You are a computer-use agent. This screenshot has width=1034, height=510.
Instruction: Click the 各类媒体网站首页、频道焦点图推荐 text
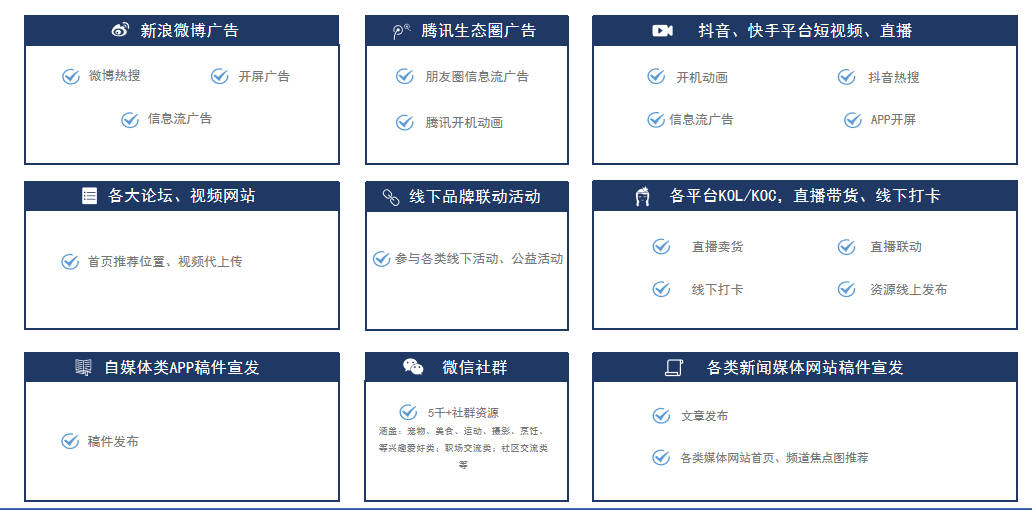point(774,458)
